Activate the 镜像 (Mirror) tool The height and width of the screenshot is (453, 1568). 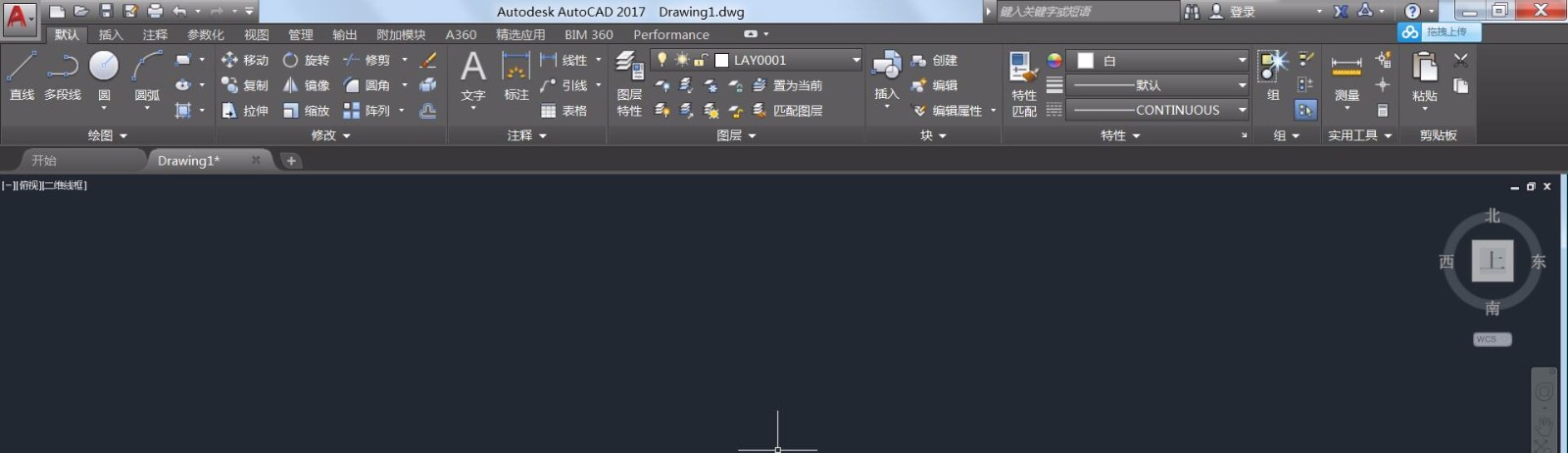click(306, 85)
